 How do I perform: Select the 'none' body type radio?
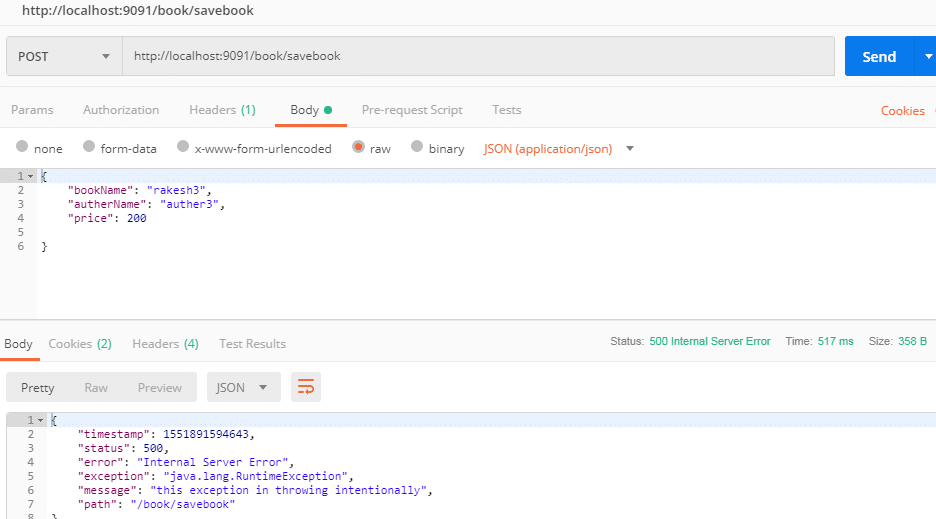pos(22,148)
